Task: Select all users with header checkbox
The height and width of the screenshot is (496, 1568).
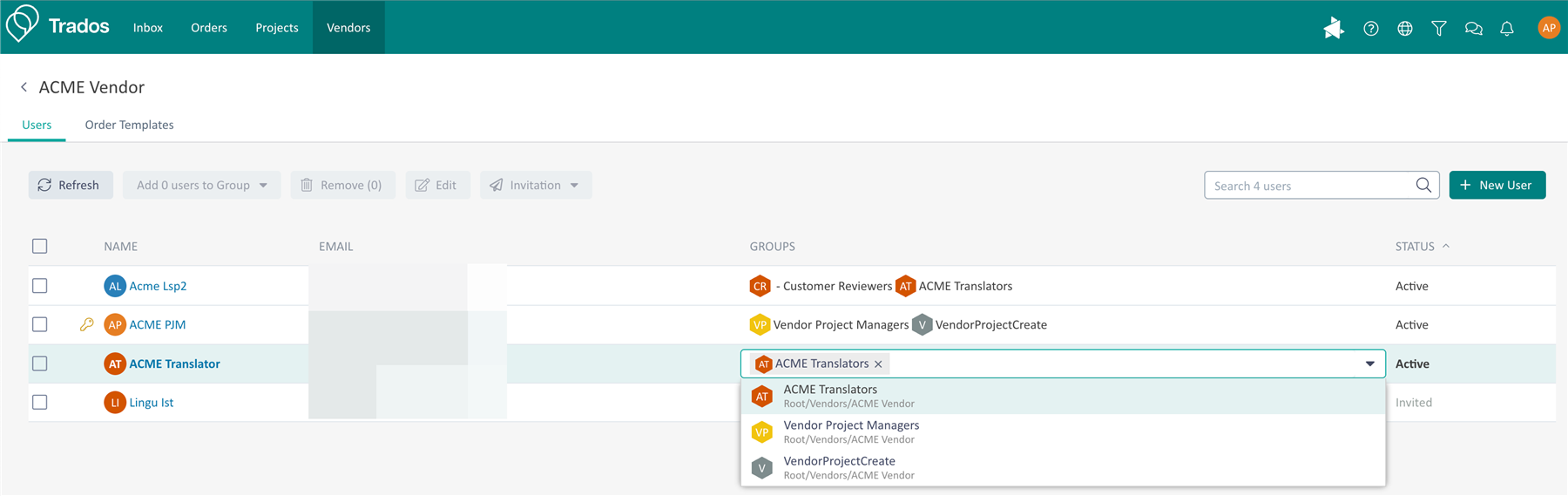Action: point(40,246)
